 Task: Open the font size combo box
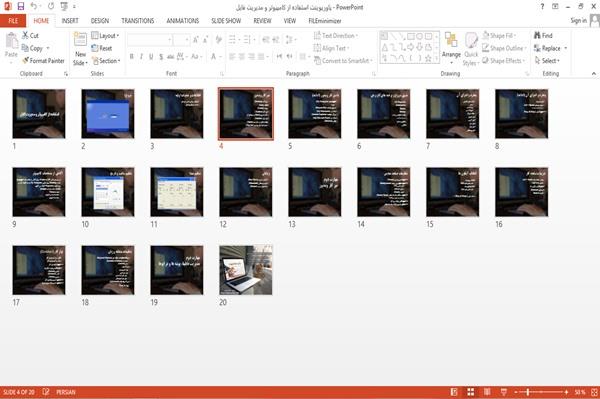[181, 39]
